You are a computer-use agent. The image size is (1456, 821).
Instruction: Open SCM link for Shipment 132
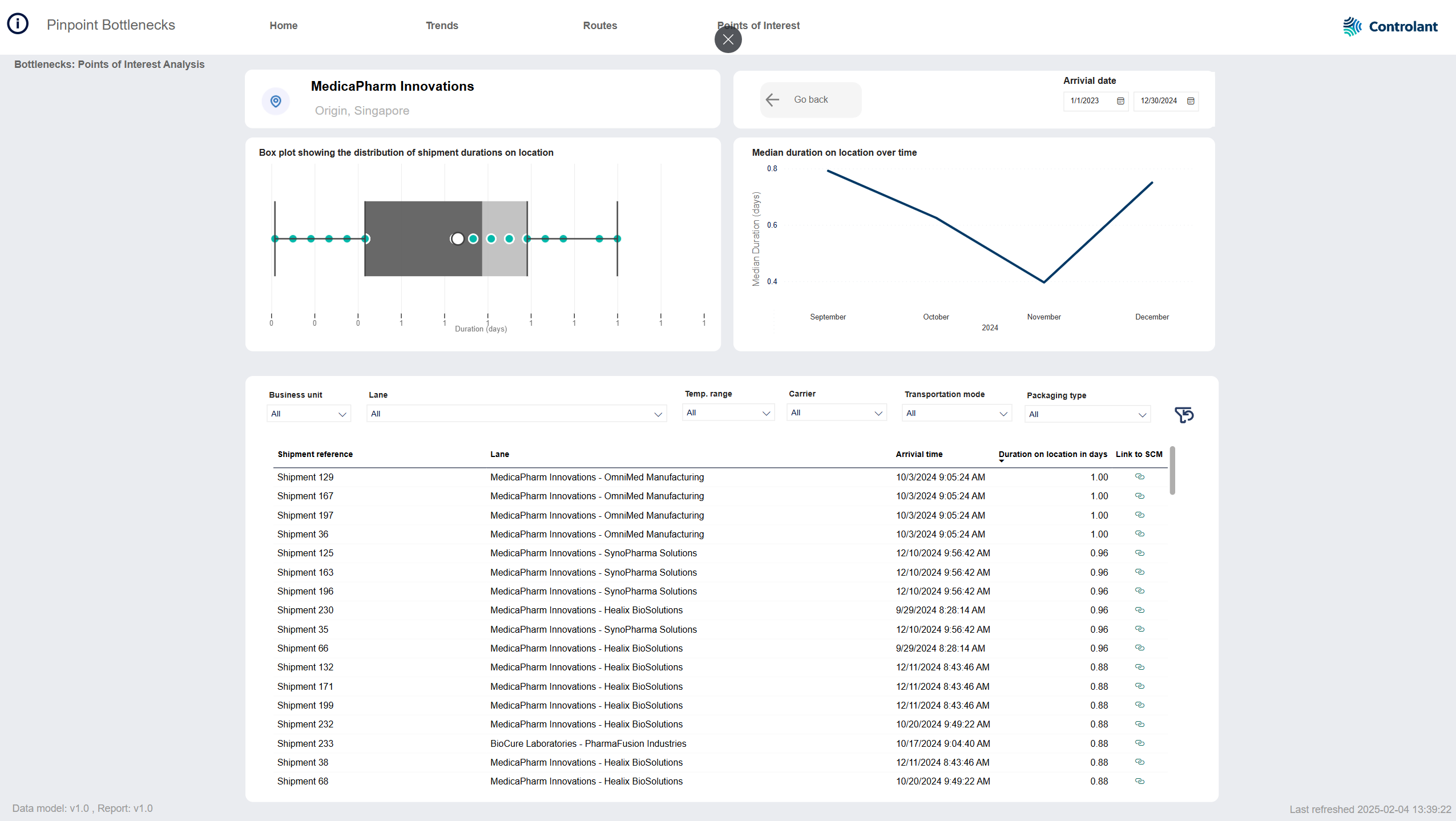tap(1139, 667)
